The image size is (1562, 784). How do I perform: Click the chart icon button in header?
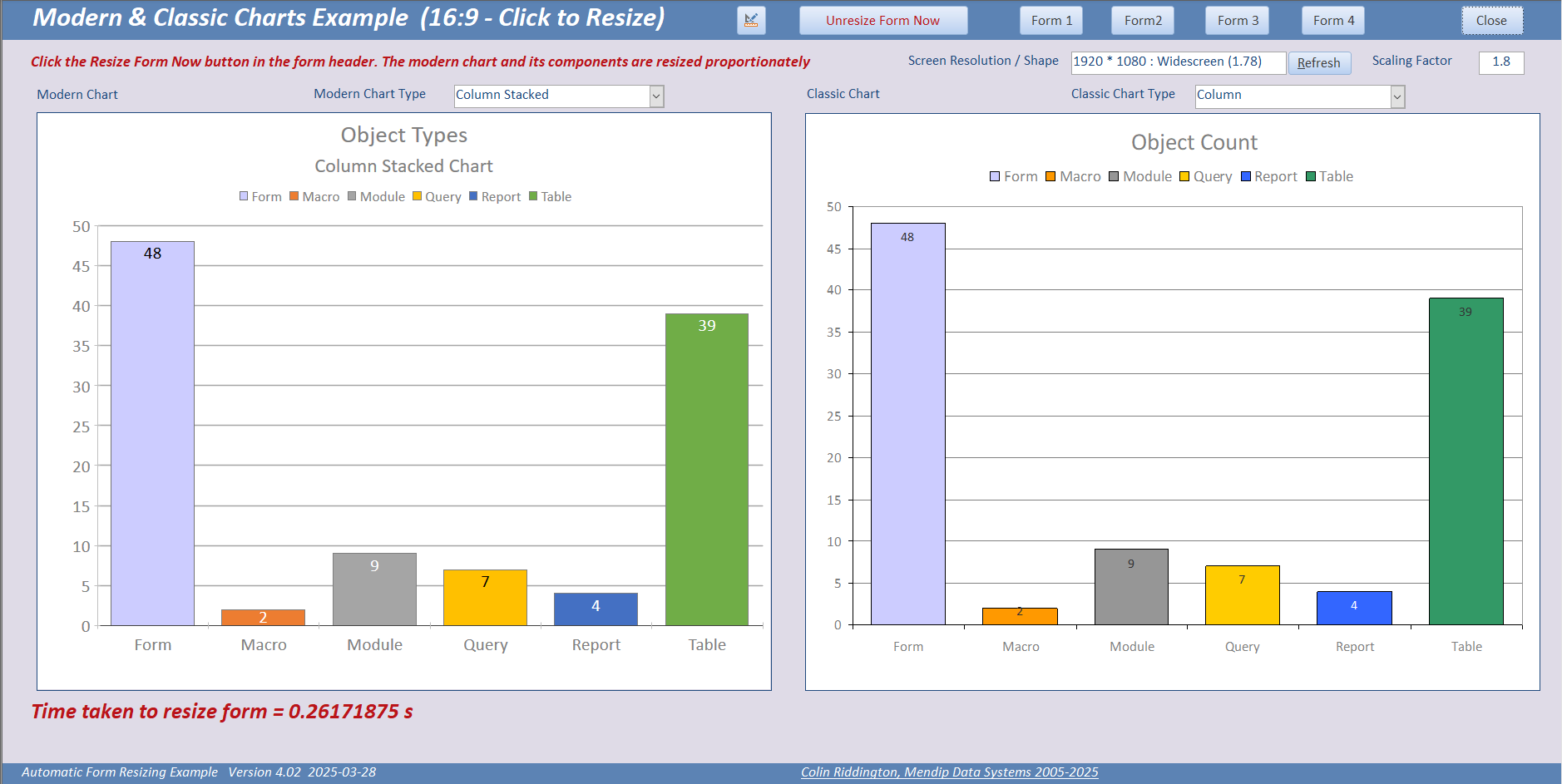click(751, 21)
